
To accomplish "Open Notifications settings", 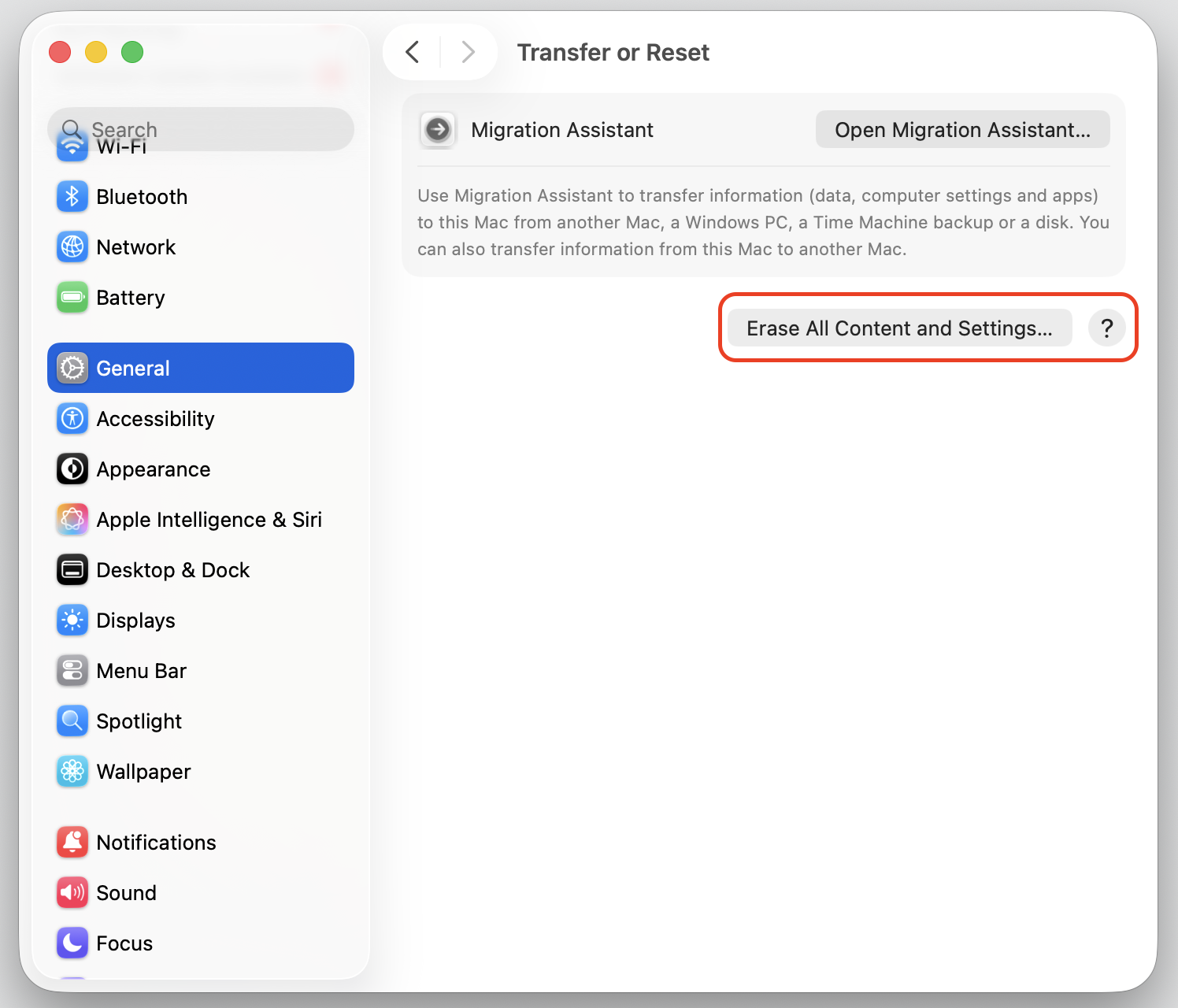I will (x=201, y=843).
